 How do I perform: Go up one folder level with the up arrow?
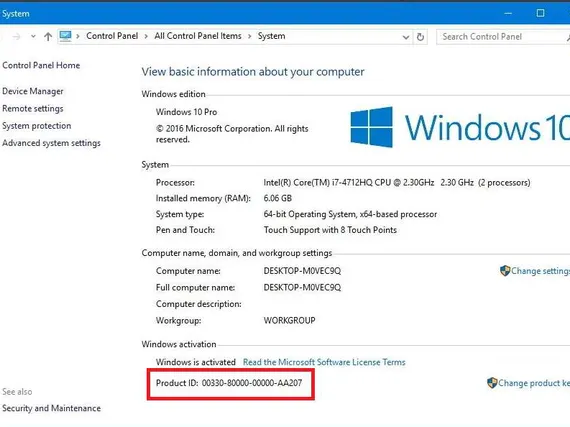coord(48,36)
